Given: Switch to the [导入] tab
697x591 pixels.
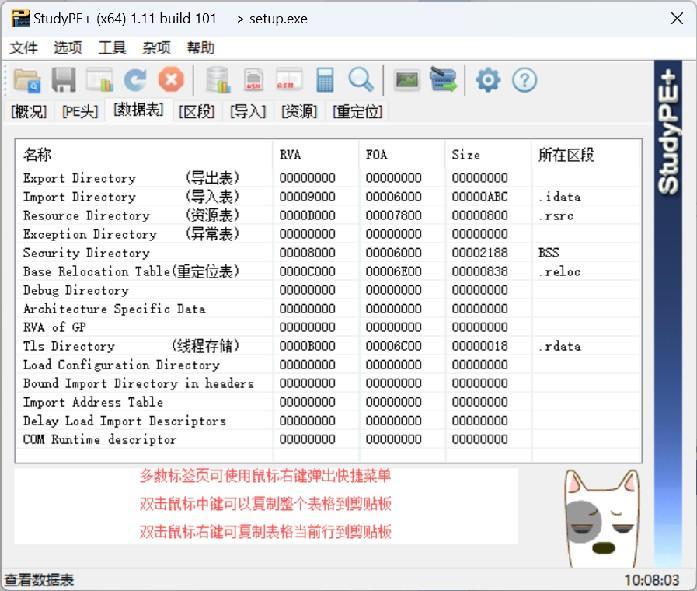Looking at the screenshot, I should (248, 112).
